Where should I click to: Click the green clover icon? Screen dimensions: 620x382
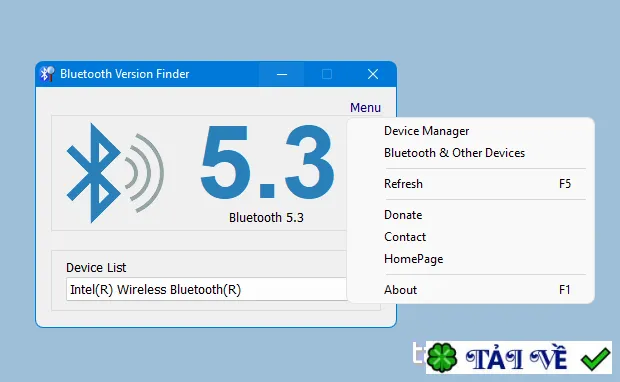pos(442,358)
